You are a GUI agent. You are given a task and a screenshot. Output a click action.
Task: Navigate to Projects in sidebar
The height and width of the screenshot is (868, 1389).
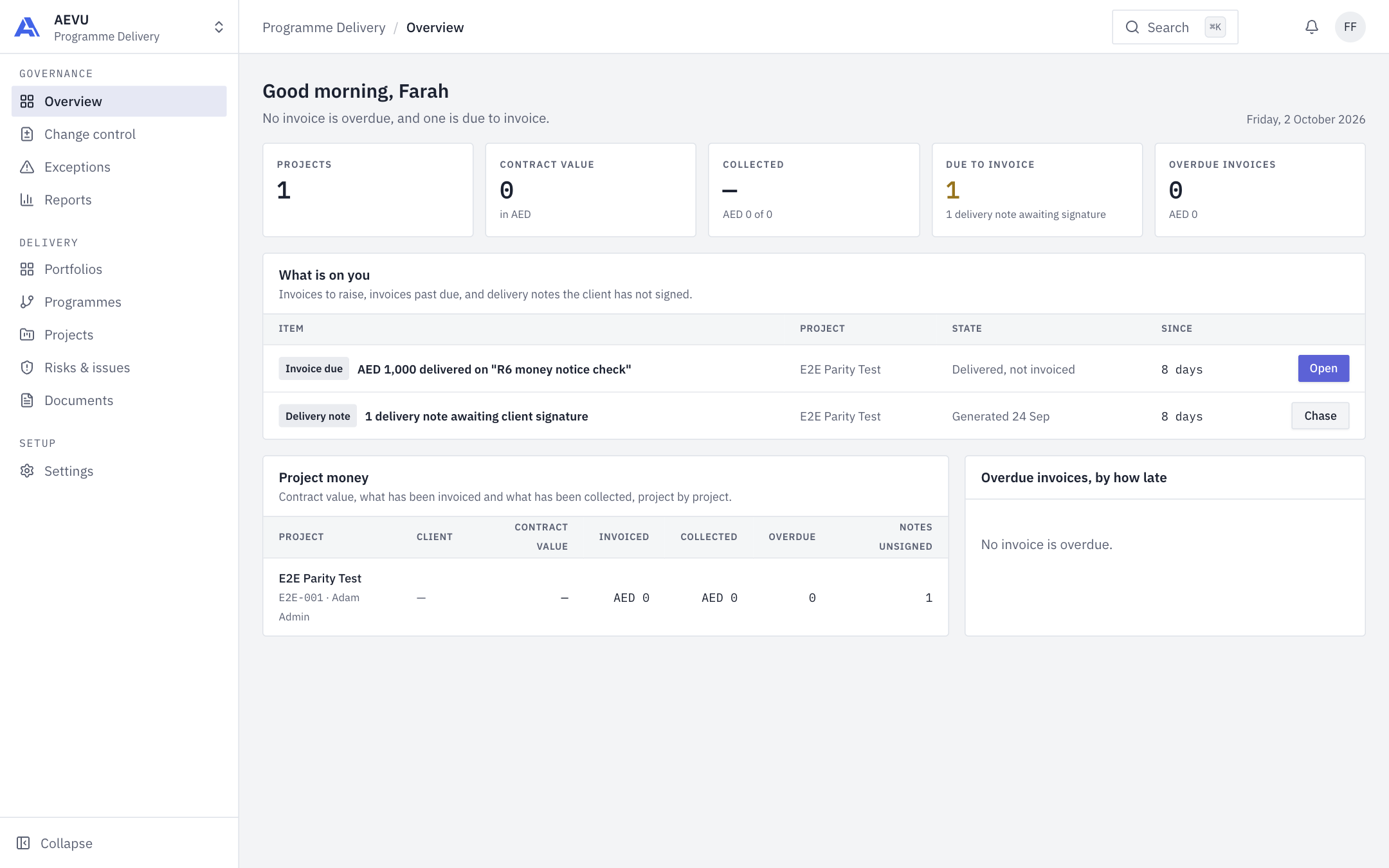(119, 335)
